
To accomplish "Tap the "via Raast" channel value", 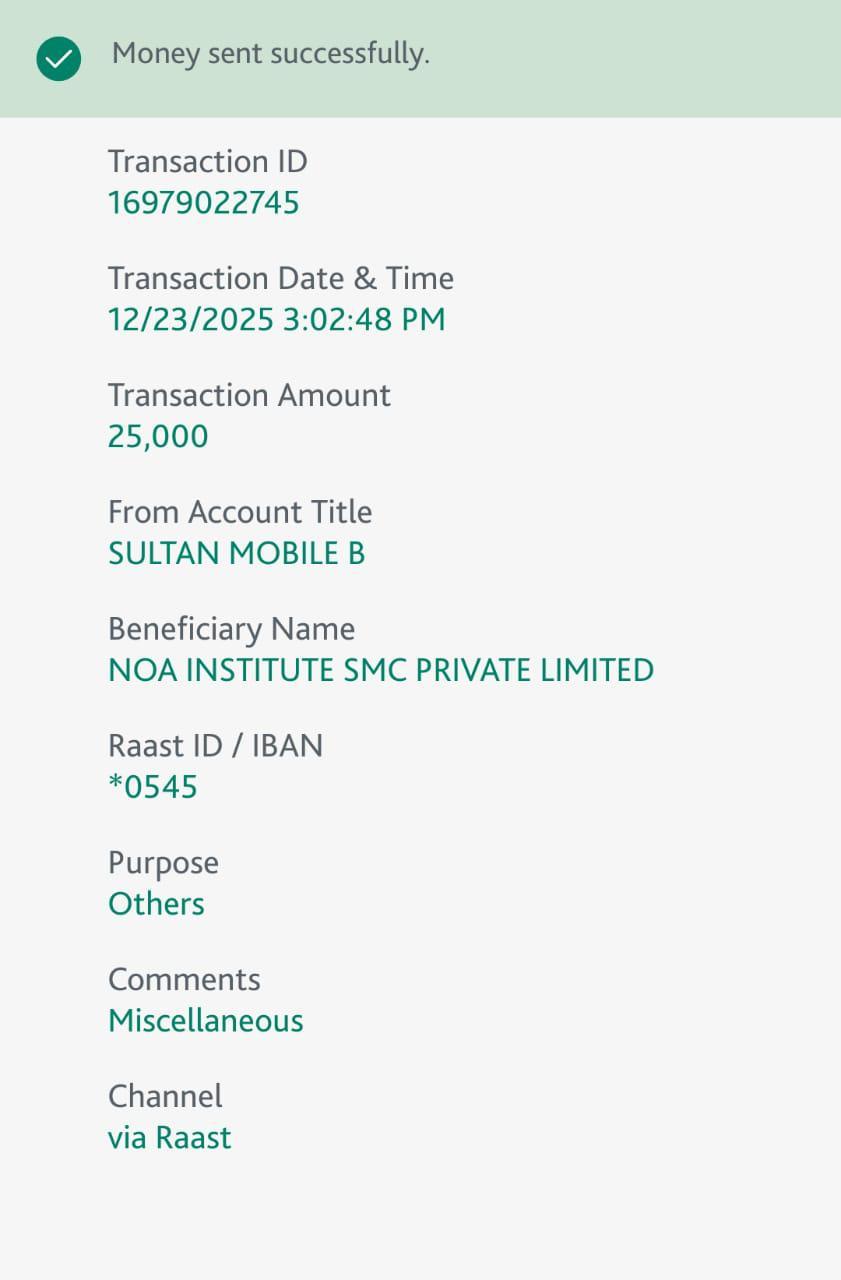I will pos(169,1138).
